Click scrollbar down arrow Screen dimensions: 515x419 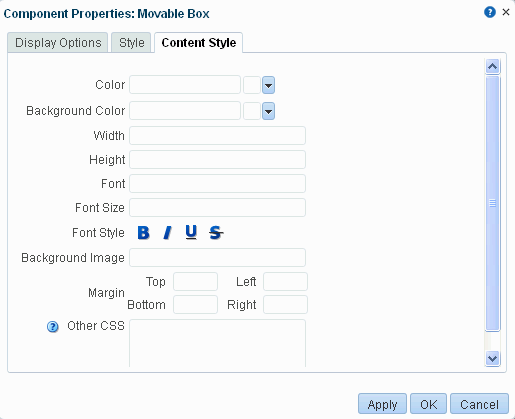coord(492,358)
